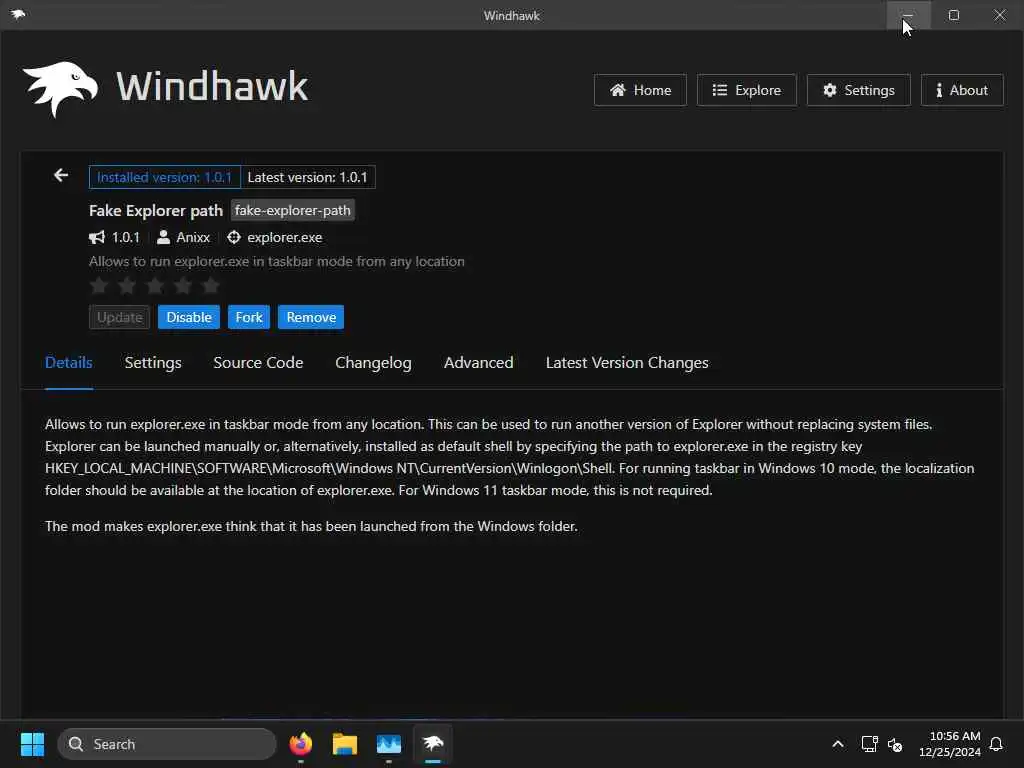View the Latest Version Changes tab
This screenshot has width=1024, height=768.
click(627, 362)
